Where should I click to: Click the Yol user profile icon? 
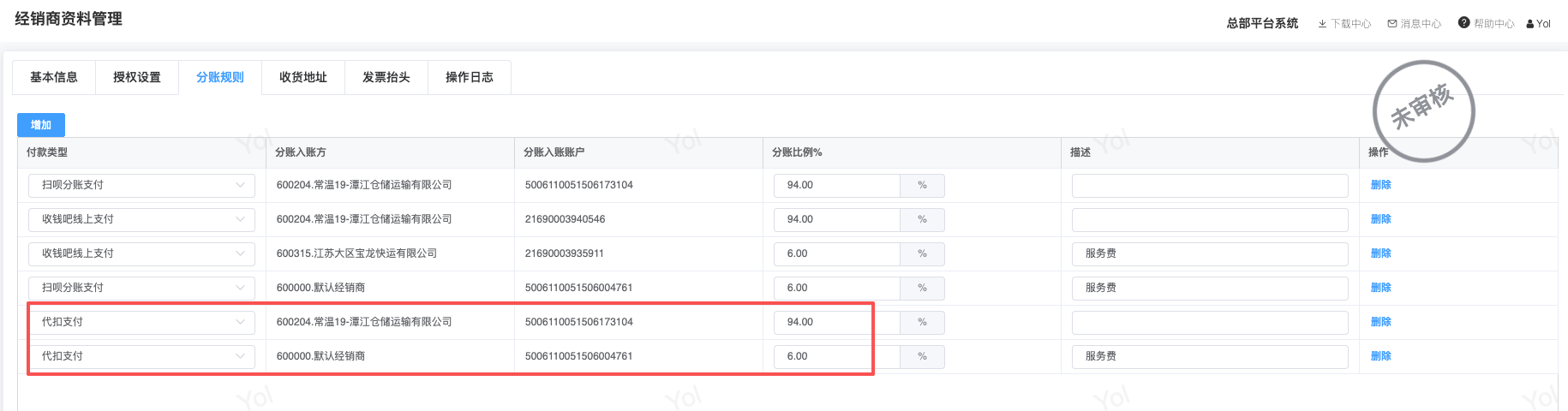[x=1530, y=24]
